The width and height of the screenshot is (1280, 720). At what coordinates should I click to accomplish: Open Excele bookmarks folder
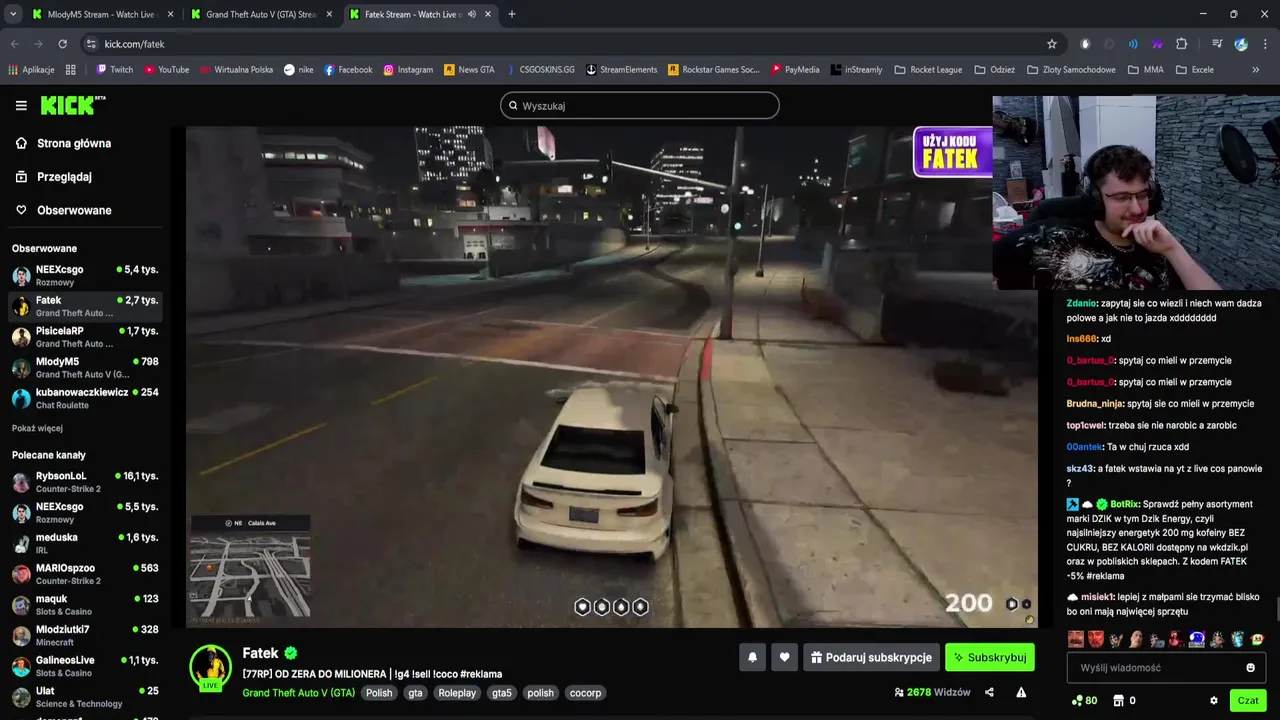(x=1195, y=70)
